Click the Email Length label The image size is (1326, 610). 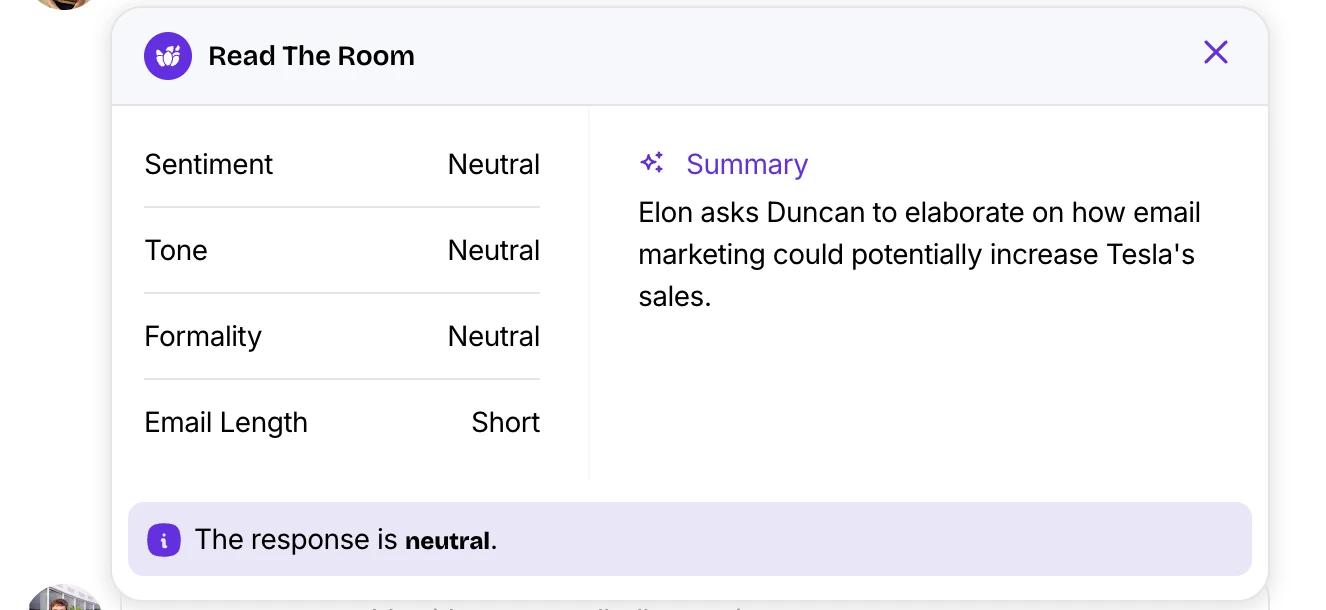pyautogui.click(x=226, y=422)
